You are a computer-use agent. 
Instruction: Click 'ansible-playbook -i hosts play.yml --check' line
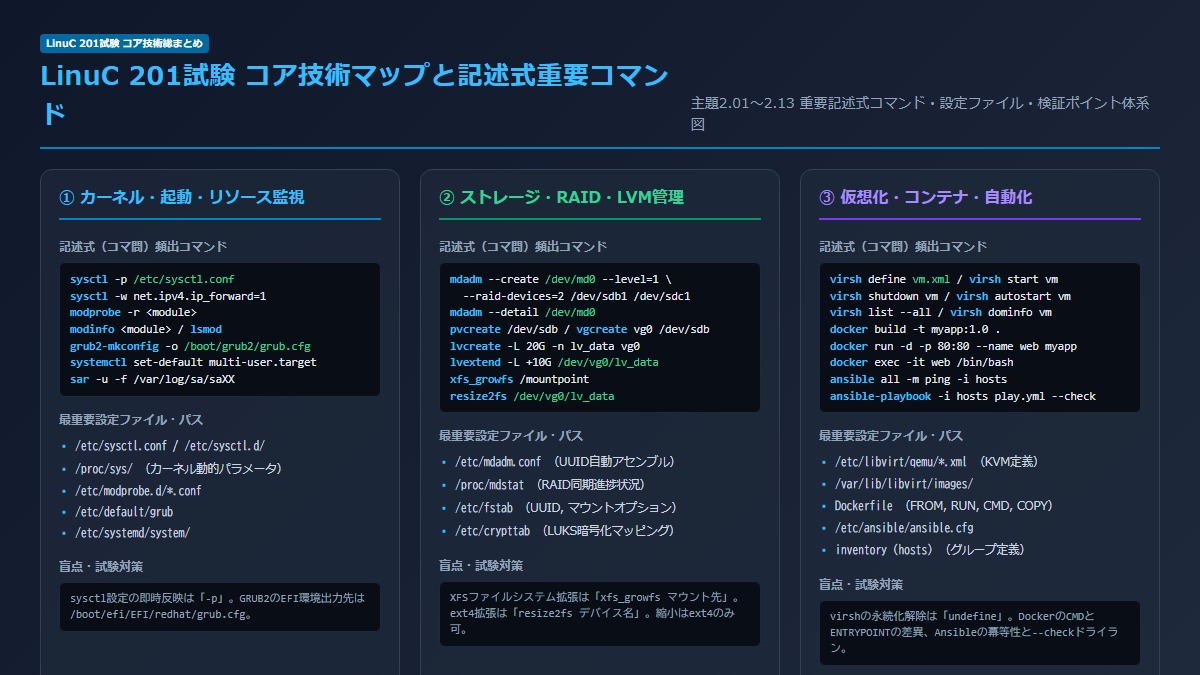962,396
